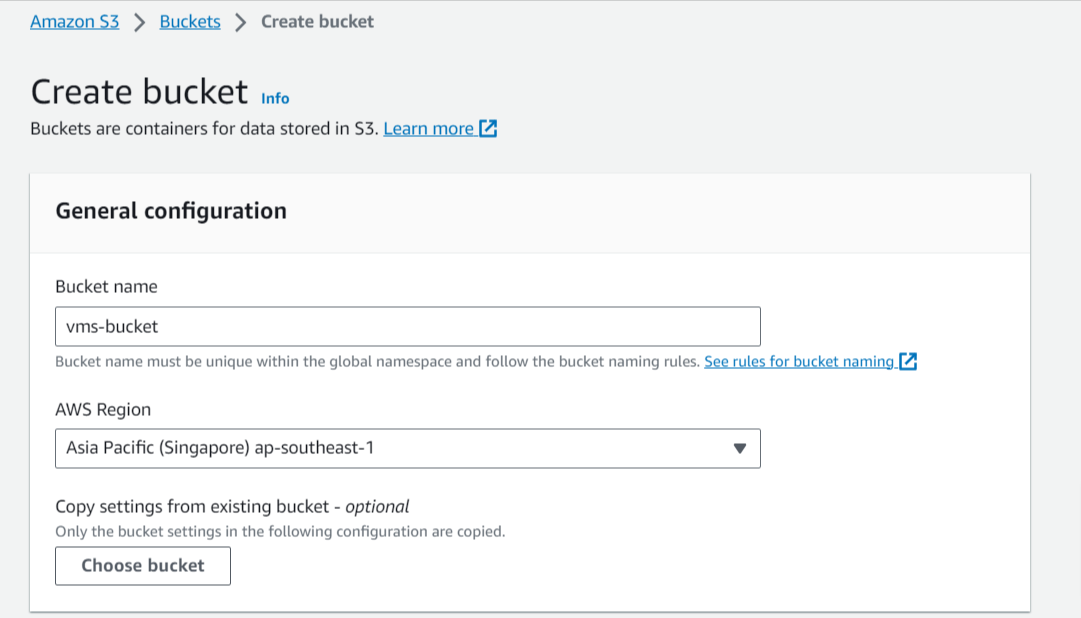Click the chevron separator after Amazon S3
This screenshot has height=618, width=1081.
(139, 22)
